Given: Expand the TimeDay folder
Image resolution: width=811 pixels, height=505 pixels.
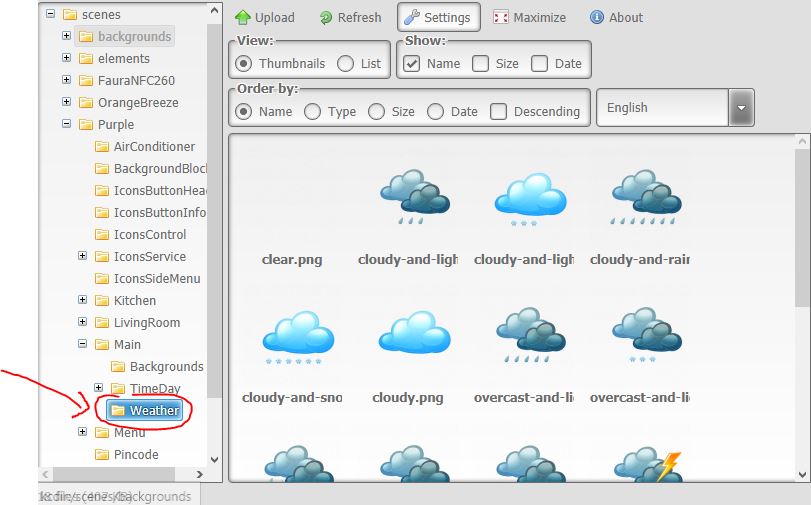Looking at the screenshot, I should pyautogui.click(x=99, y=388).
